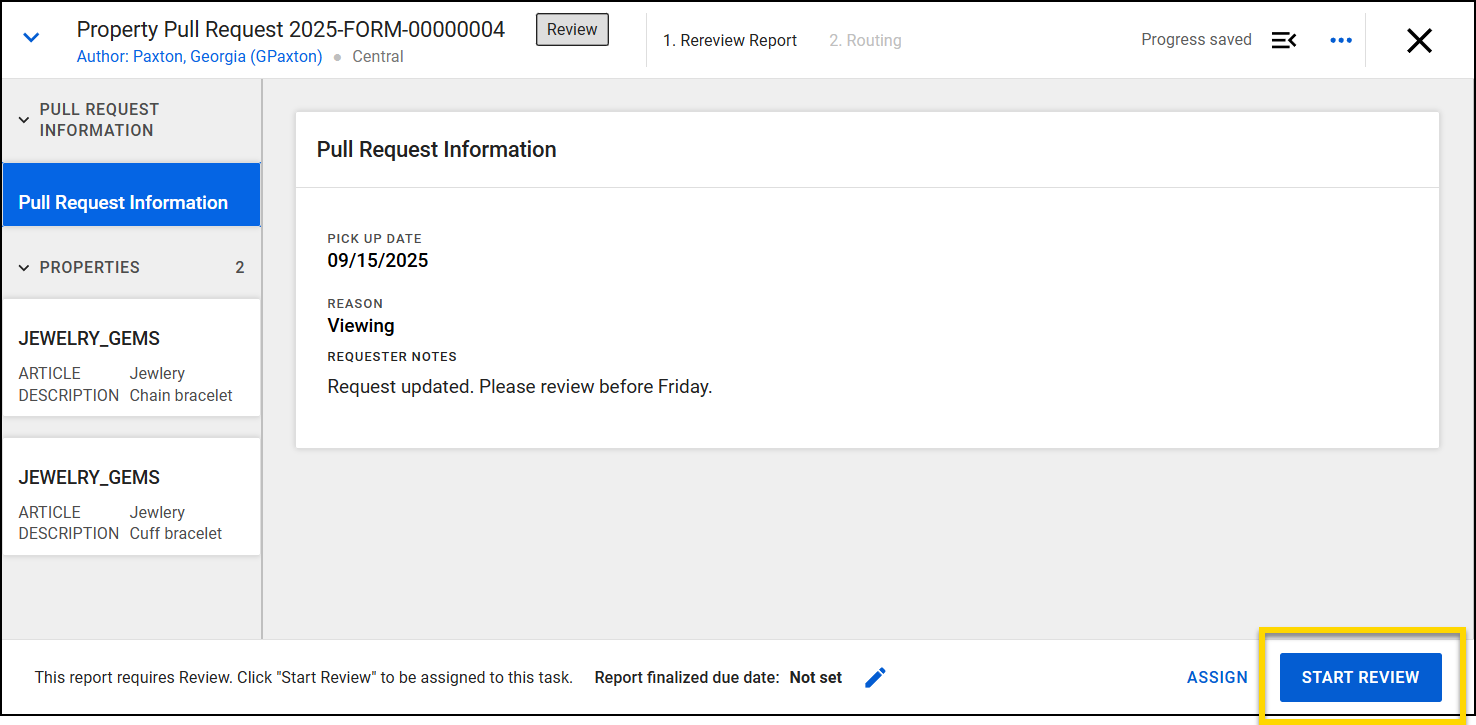Viewport: 1476px width, 725px height.
Task: Open the Chain bracelet property card
Action: (x=131, y=366)
